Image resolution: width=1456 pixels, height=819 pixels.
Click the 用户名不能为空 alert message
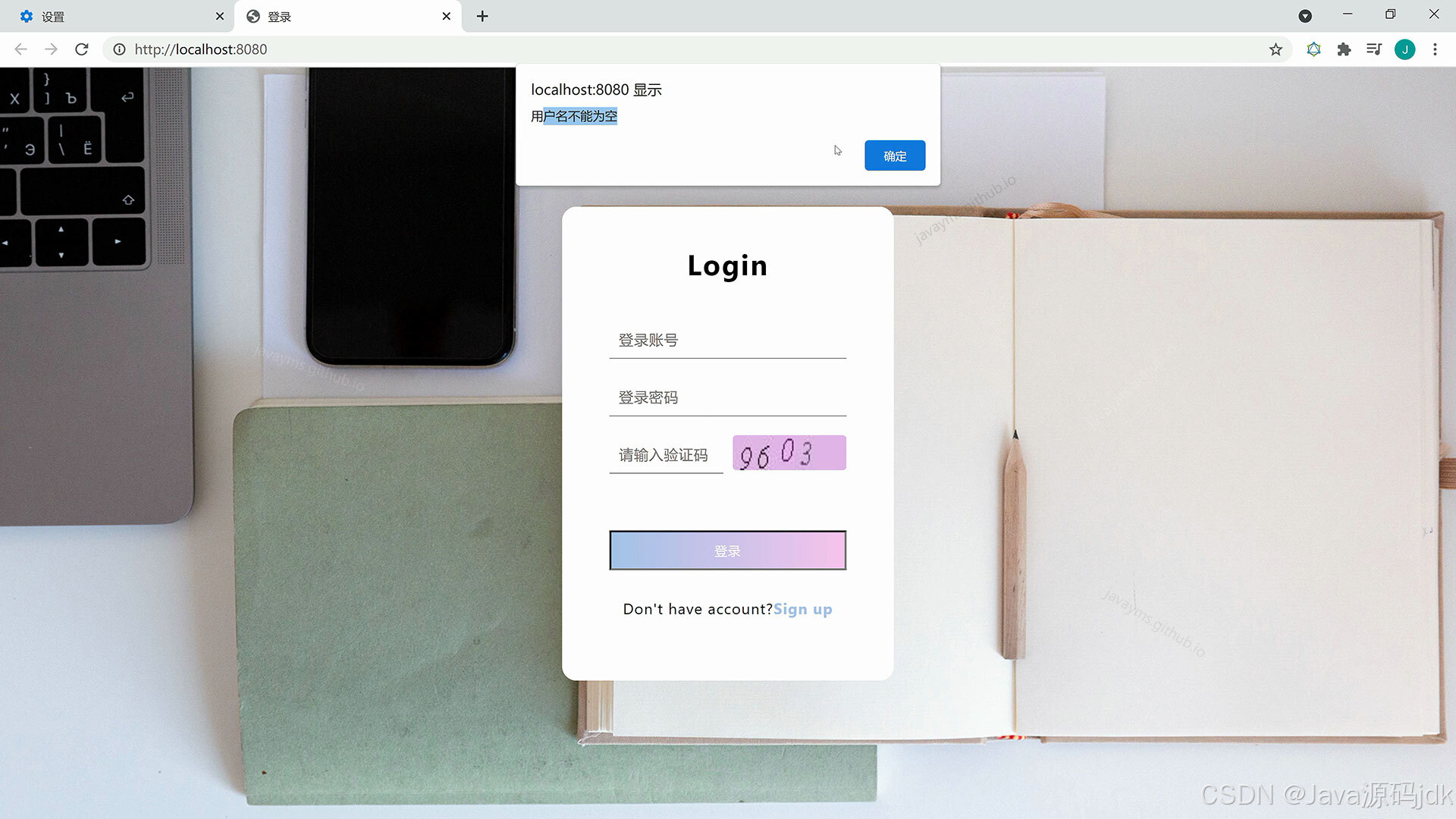(x=574, y=116)
